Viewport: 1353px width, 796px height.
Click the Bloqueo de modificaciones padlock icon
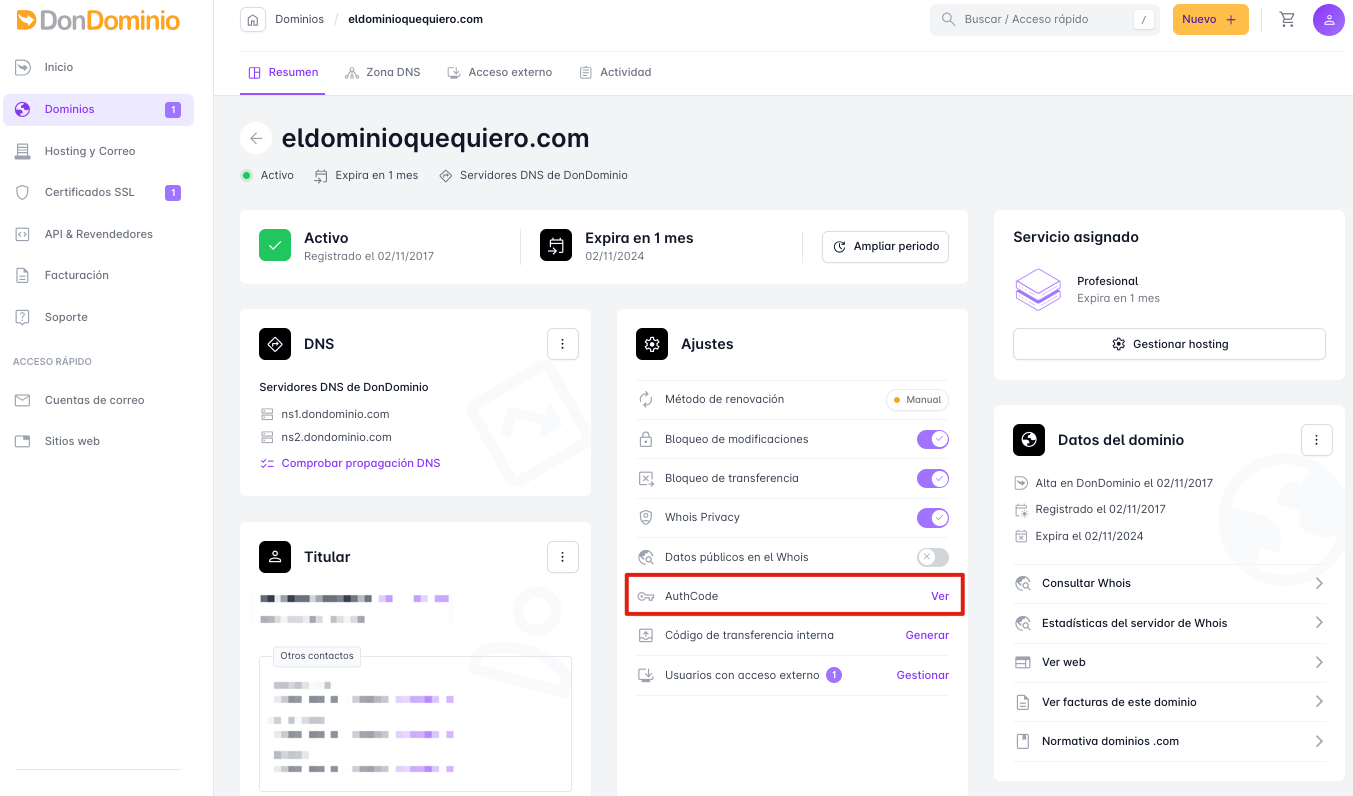646,439
